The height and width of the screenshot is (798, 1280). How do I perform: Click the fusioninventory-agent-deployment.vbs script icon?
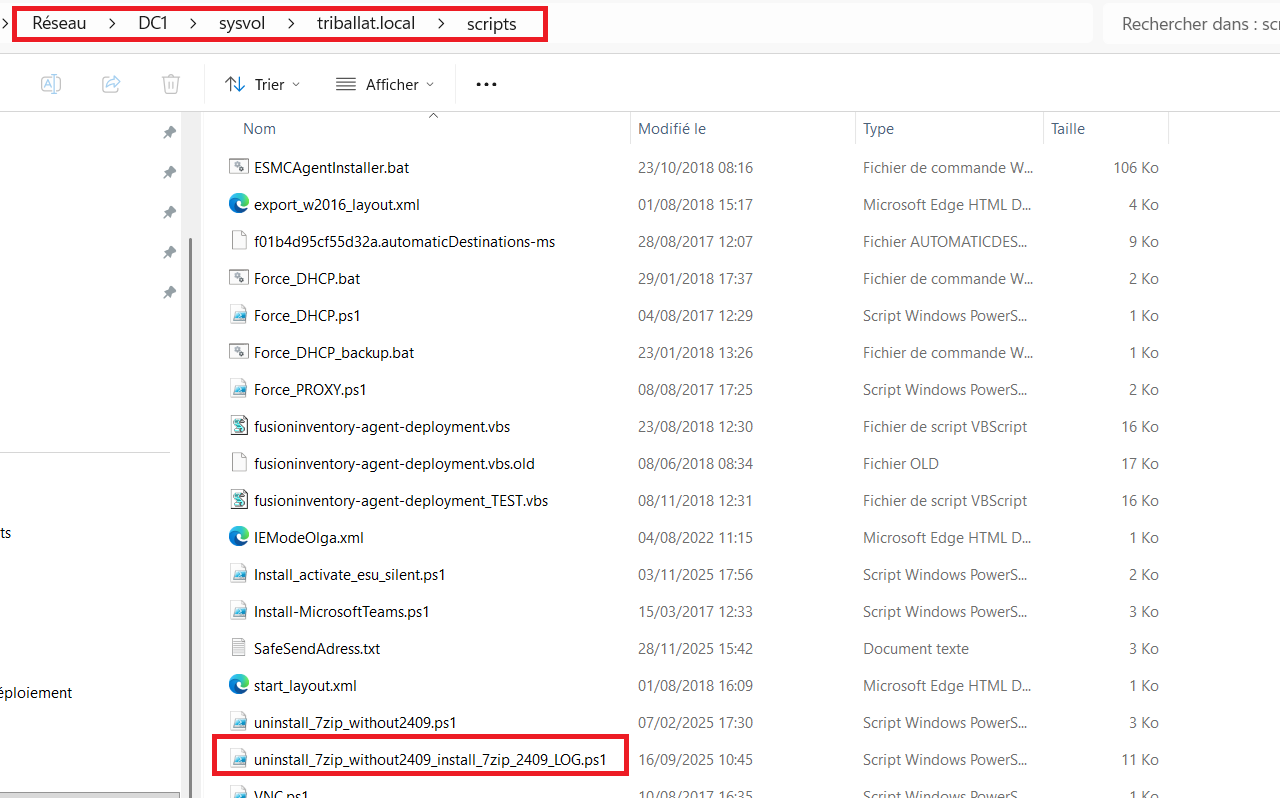[238, 426]
